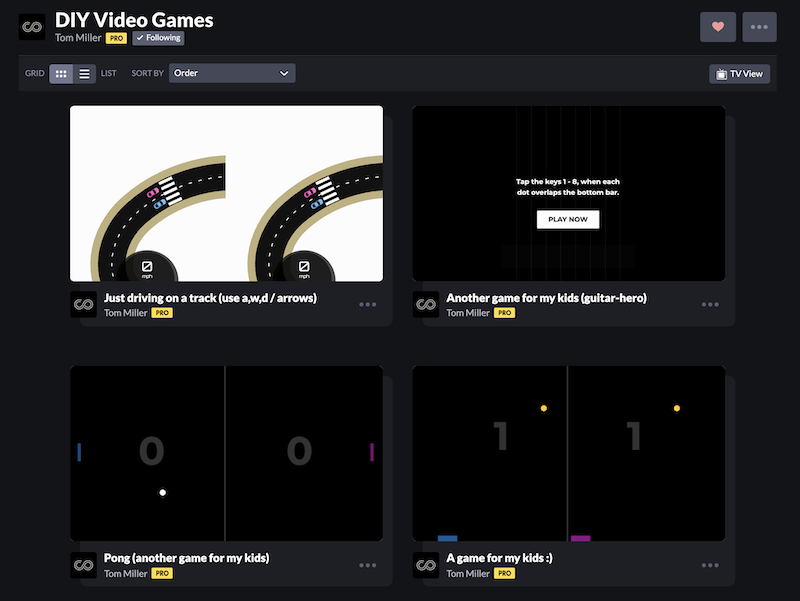The image size is (800, 601).
Task: Open more options for A game for my kids
Action: click(x=710, y=565)
